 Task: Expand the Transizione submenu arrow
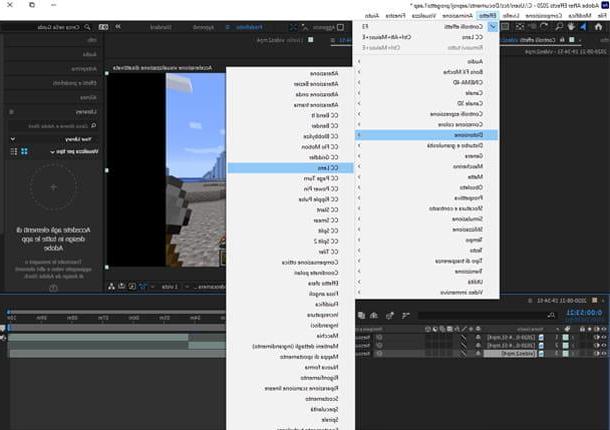point(359,271)
